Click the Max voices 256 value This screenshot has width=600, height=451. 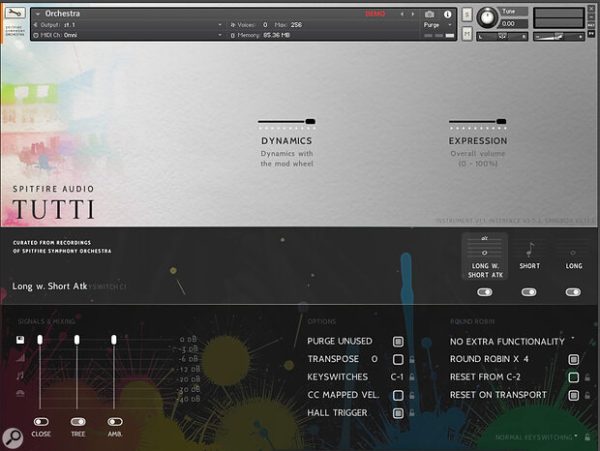coord(296,25)
